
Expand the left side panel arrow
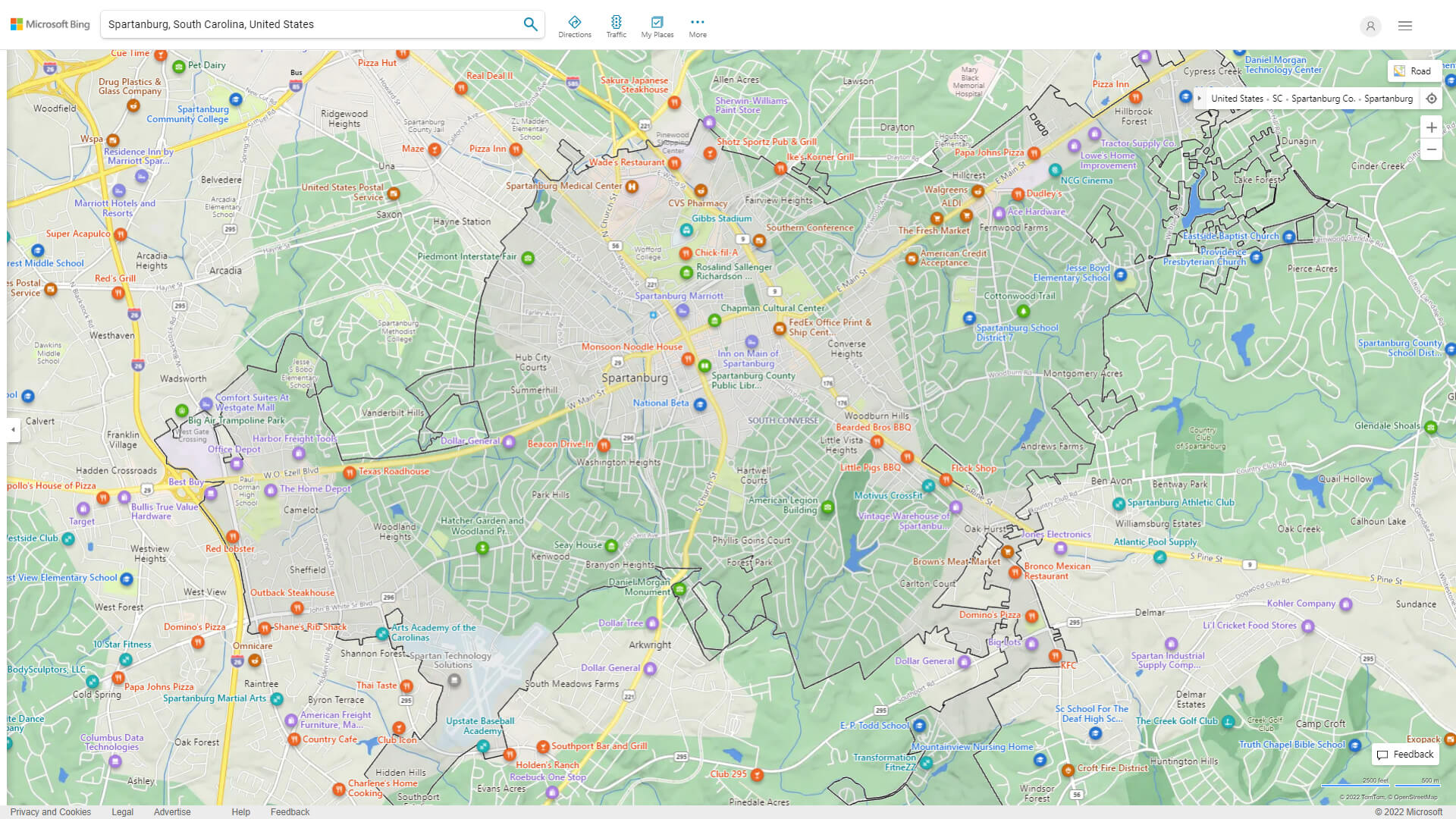tap(12, 429)
